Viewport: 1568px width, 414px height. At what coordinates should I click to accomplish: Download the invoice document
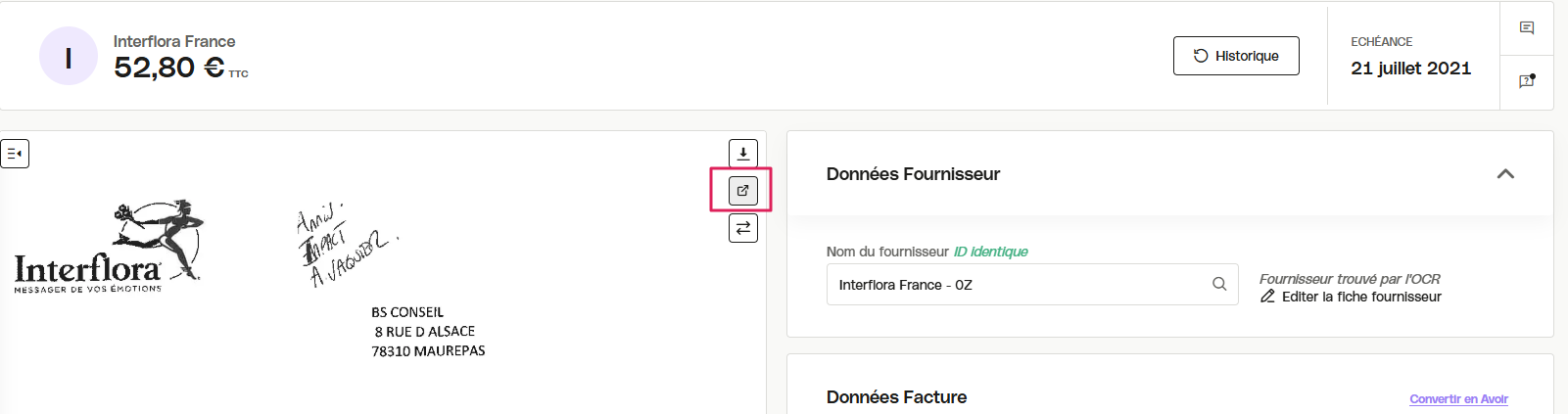tap(743, 154)
